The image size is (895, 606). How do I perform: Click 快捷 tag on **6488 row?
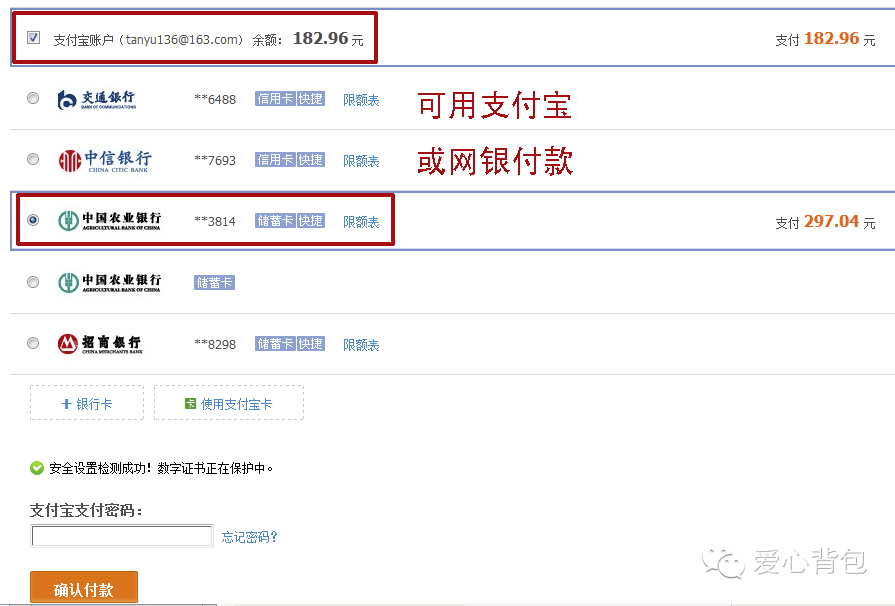click(x=311, y=99)
